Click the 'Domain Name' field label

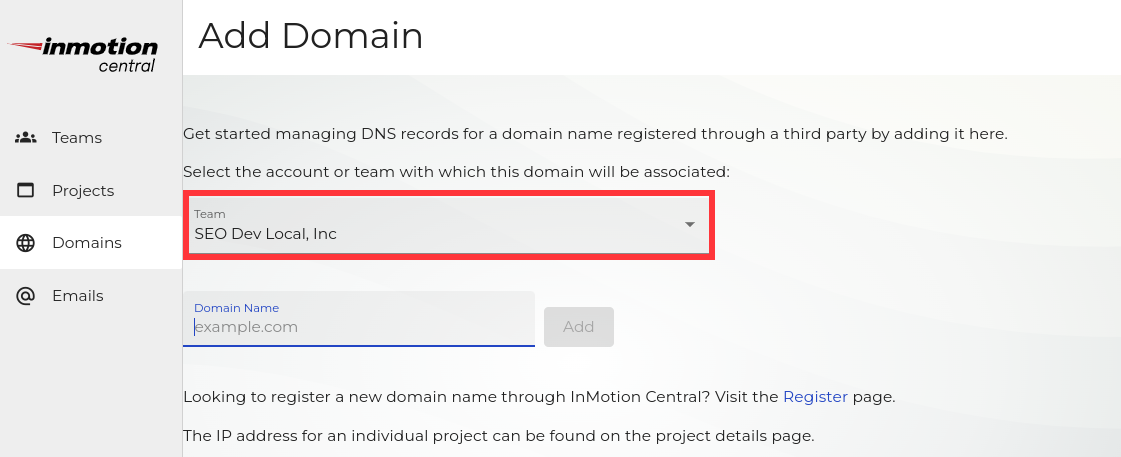(236, 308)
